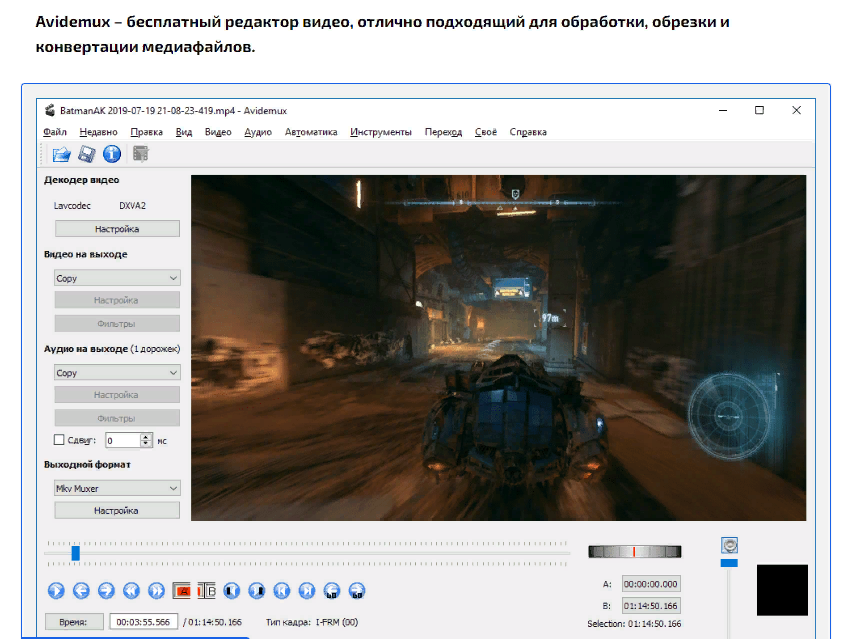Click Фильтры under Видео на выходе
856x639 pixels.
[117, 324]
